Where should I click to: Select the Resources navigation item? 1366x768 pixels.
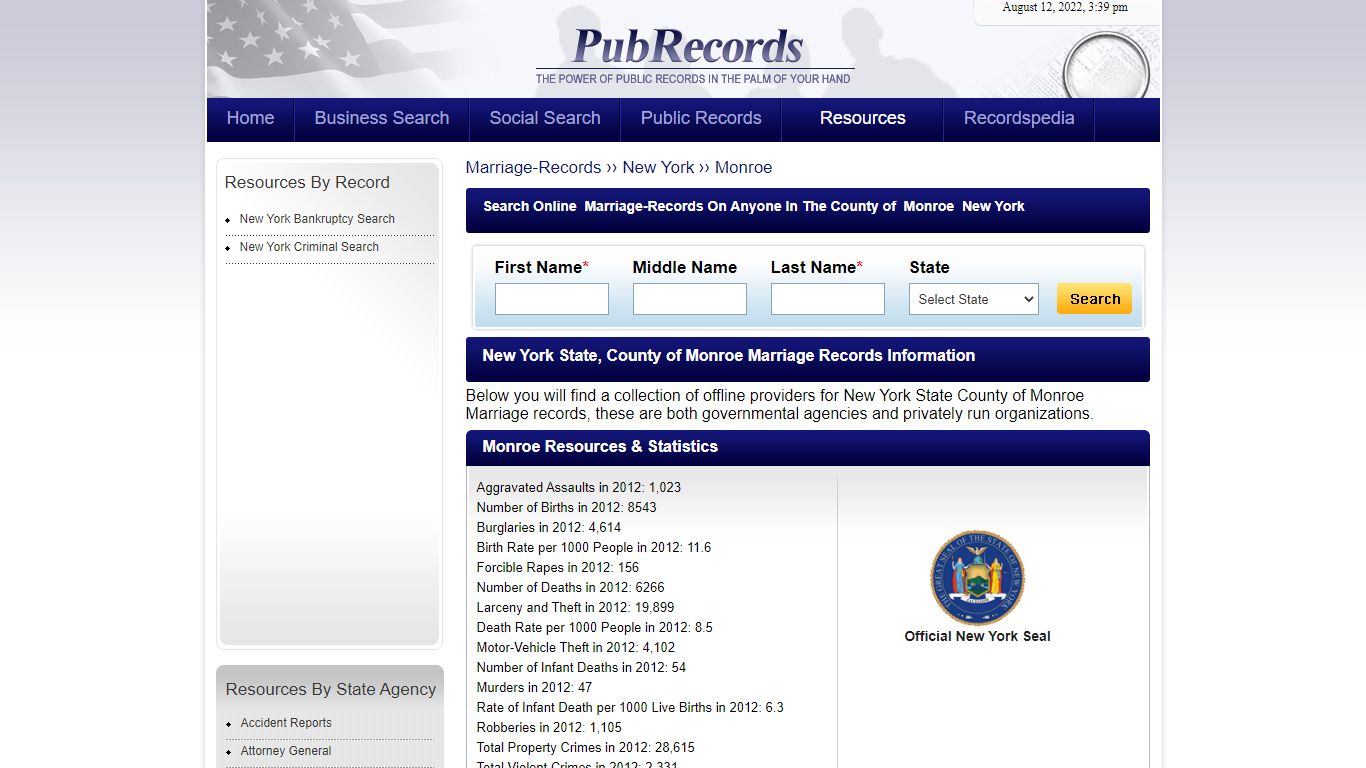tap(863, 118)
